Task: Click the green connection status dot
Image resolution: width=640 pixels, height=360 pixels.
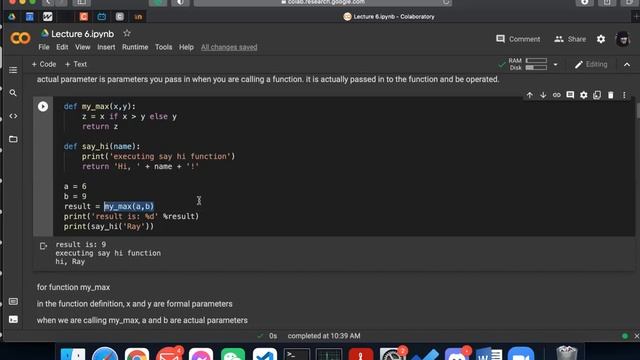Action: (624, 336)
